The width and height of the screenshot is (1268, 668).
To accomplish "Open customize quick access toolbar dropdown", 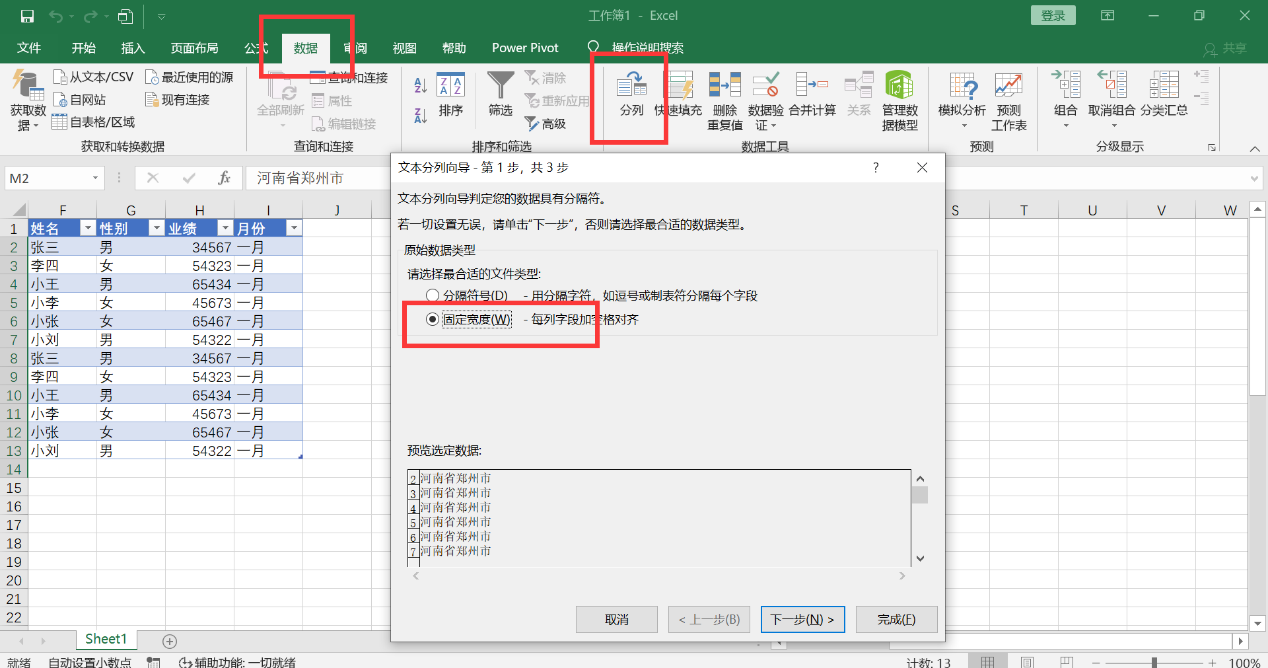I will tap(162, 16).
